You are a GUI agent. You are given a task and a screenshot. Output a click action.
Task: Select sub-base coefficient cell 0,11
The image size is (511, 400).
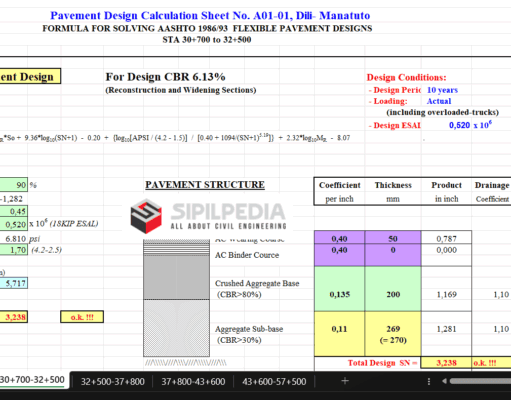(340, 334)
